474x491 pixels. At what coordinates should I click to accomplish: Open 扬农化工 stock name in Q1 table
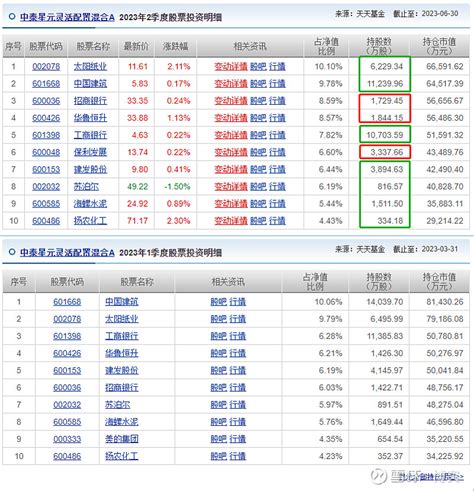[122, 456]
